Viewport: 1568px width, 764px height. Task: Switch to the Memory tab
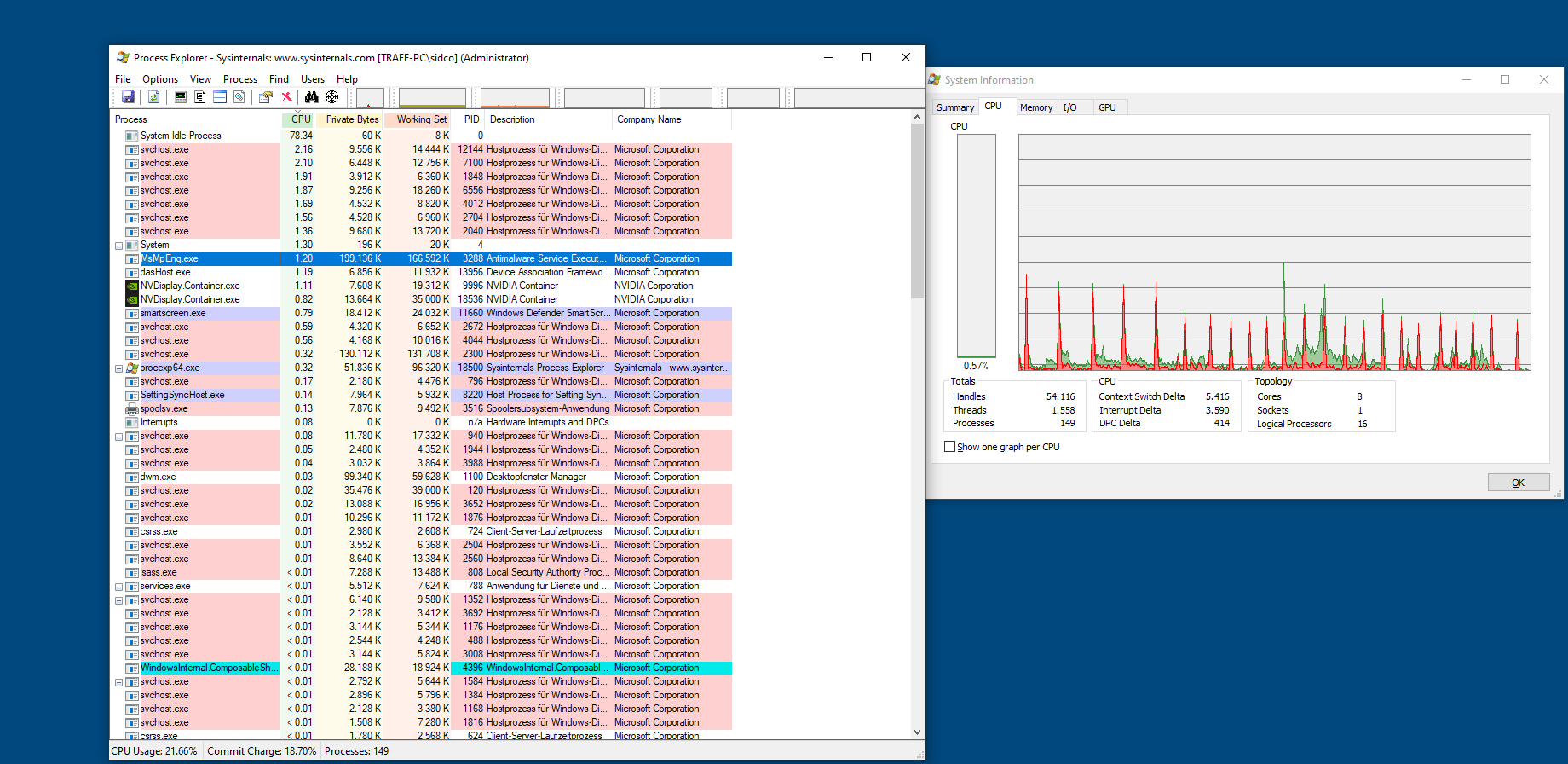[x=1036, y=107]
